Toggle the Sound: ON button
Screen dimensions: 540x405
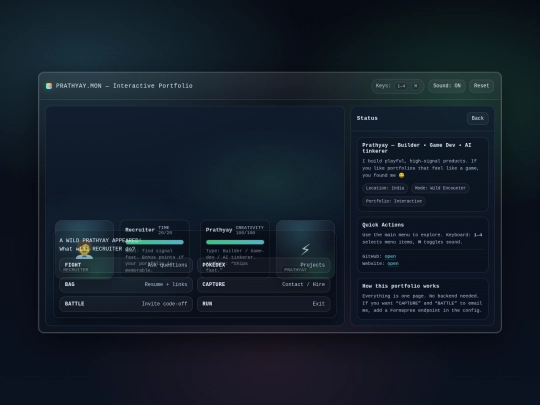pyautogui.click(x=447, y=86)
